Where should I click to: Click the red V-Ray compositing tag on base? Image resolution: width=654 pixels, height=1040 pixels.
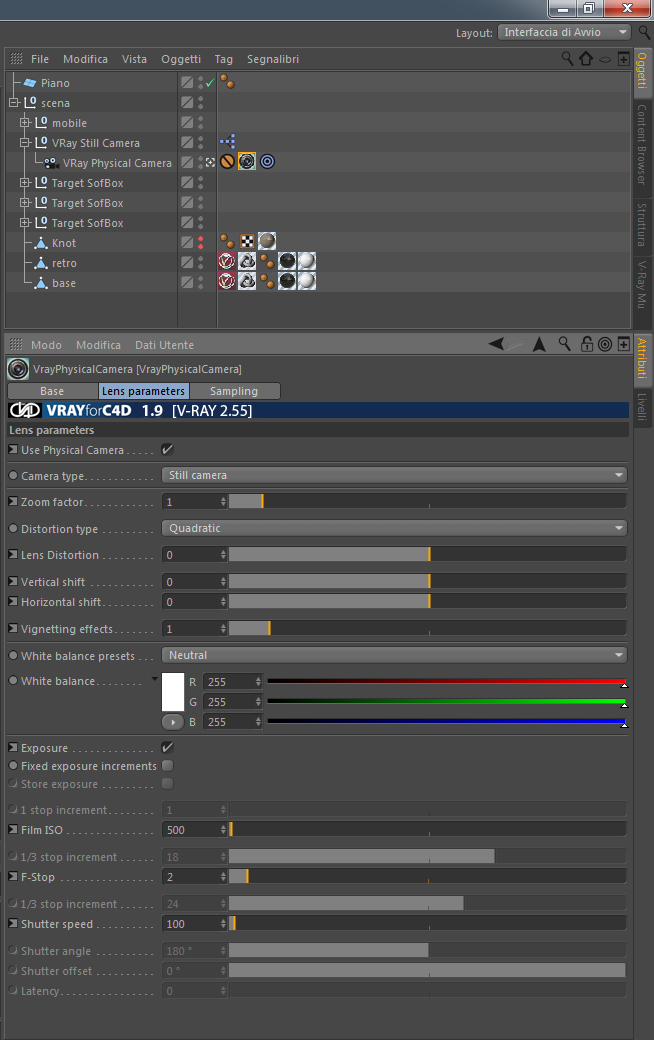tap(227, 281)
